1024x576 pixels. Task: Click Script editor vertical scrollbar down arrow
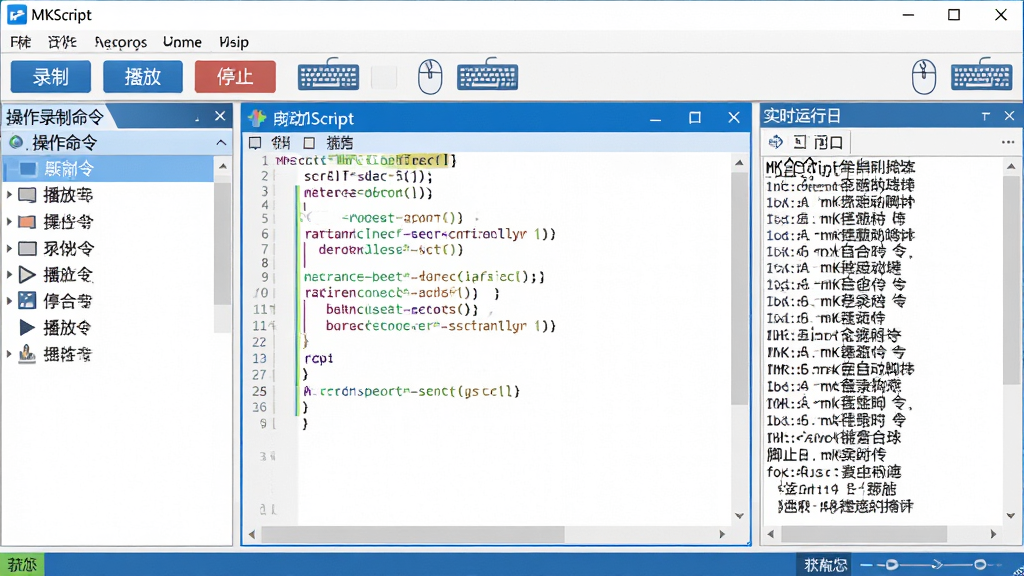tap(739, 516)
